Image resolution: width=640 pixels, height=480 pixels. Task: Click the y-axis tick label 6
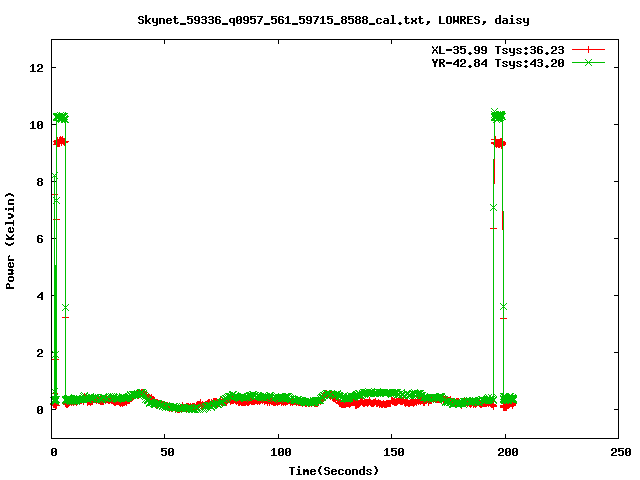40,239
